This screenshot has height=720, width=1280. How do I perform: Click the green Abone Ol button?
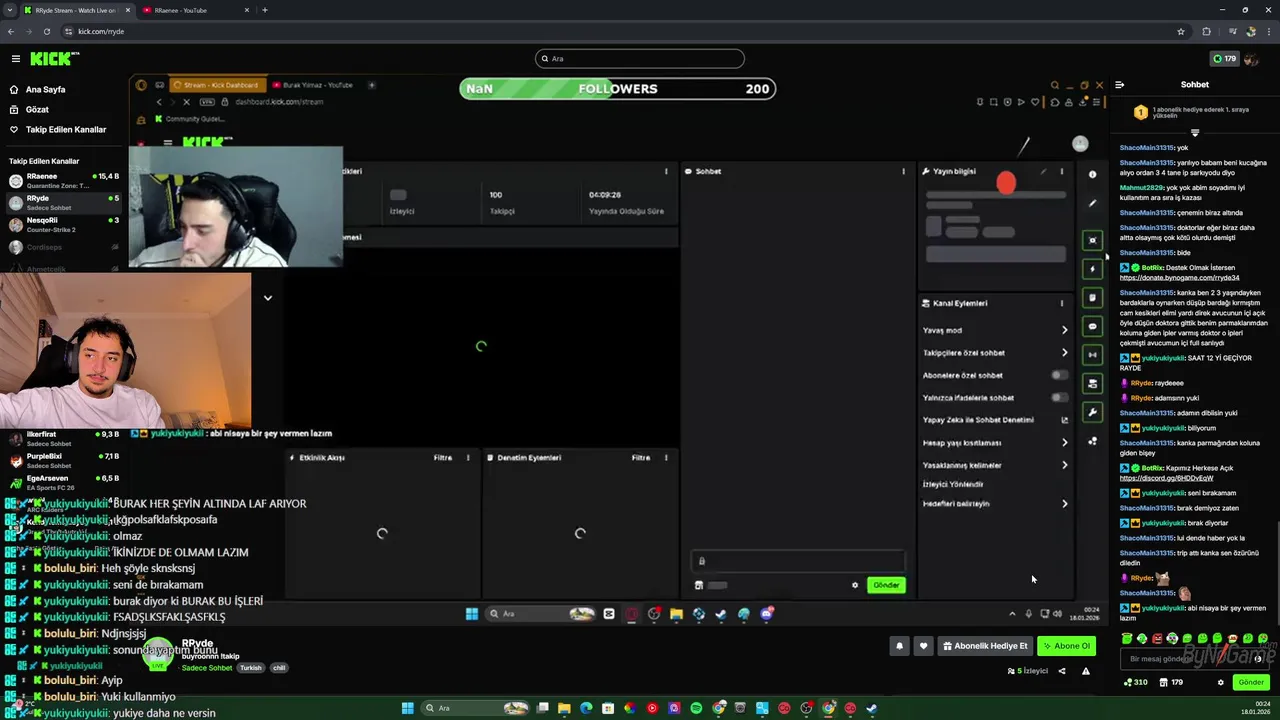(1066, 646)
